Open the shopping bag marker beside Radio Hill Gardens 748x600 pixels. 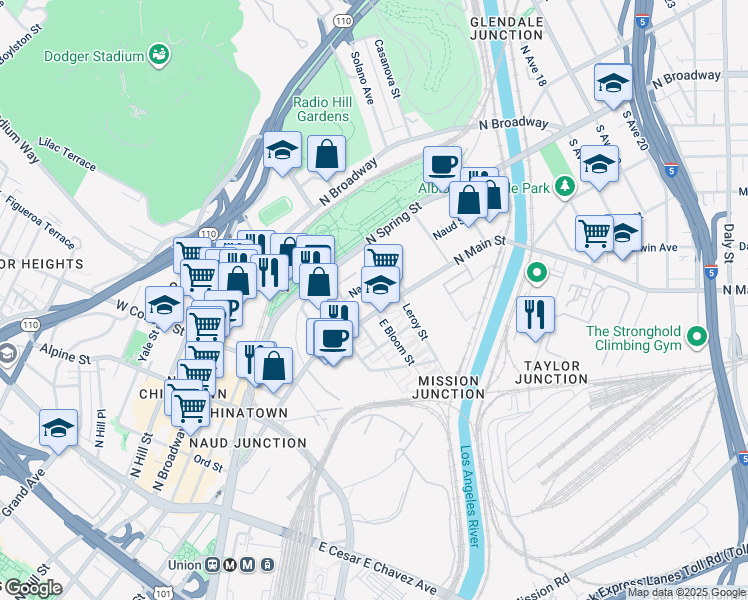[x=326, y=155]
